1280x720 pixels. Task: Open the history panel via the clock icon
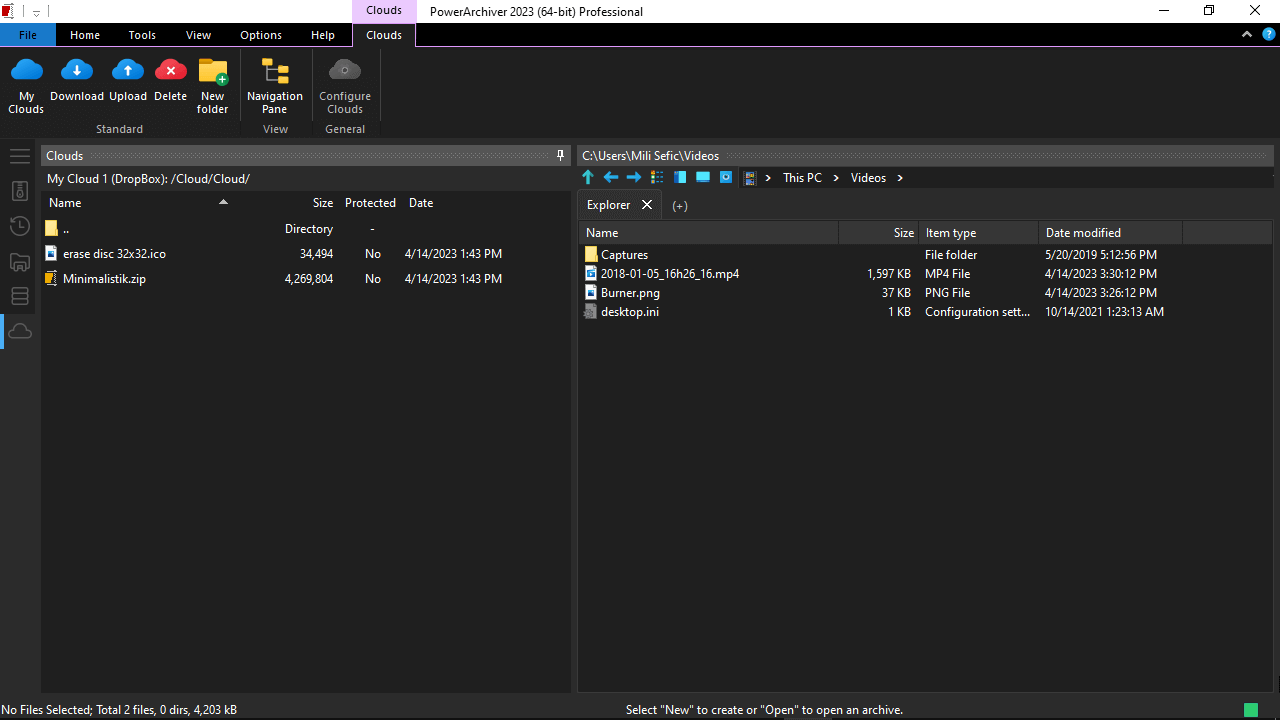click(x=19, y=226)
